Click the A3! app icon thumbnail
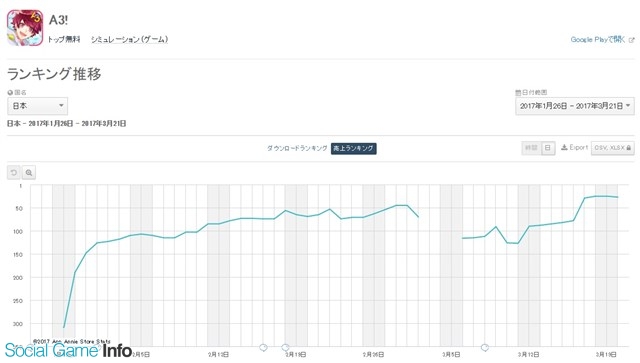640x363 pixels. tap(25, 28)
